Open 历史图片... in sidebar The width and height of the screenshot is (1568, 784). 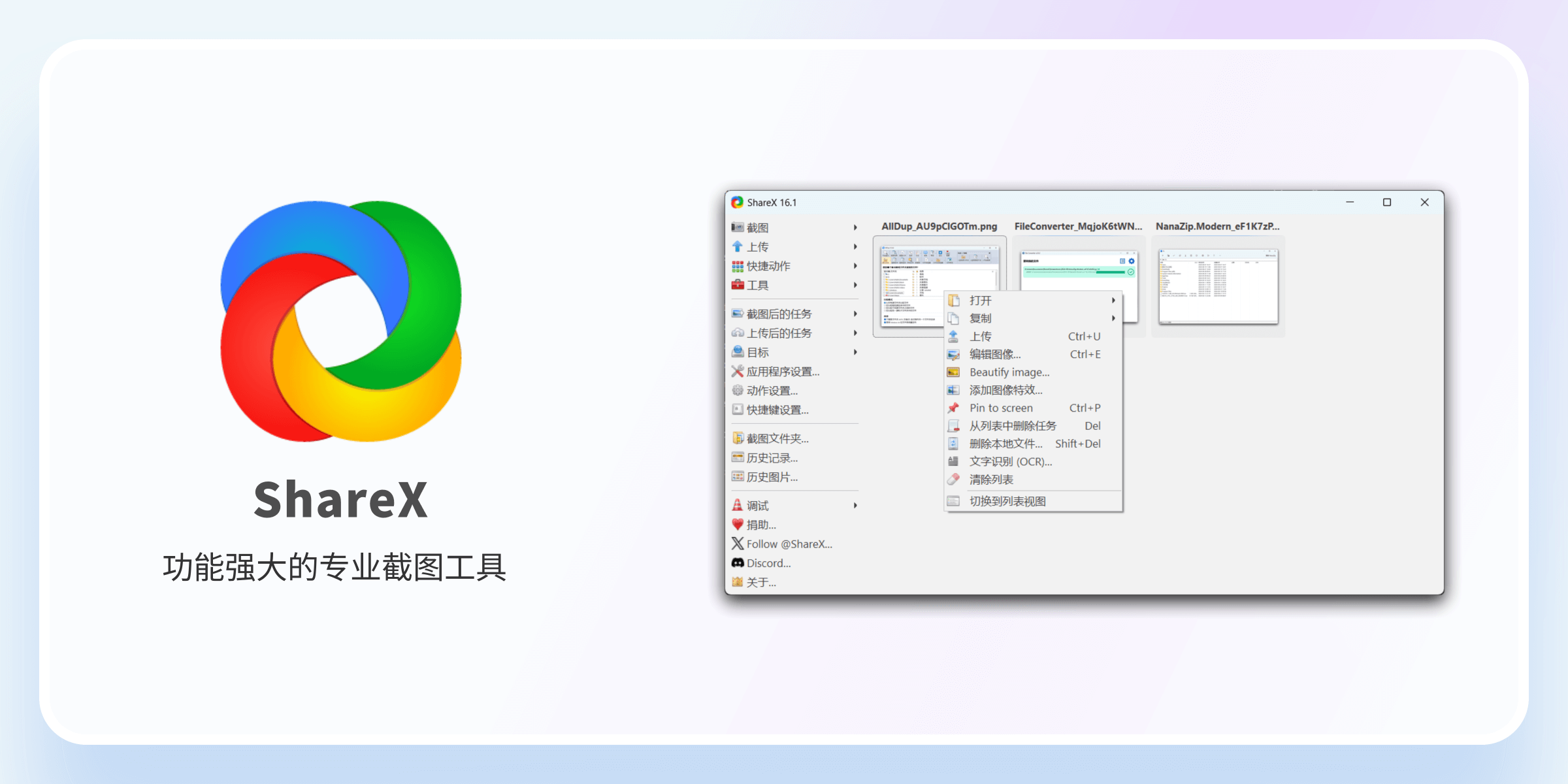794,477
